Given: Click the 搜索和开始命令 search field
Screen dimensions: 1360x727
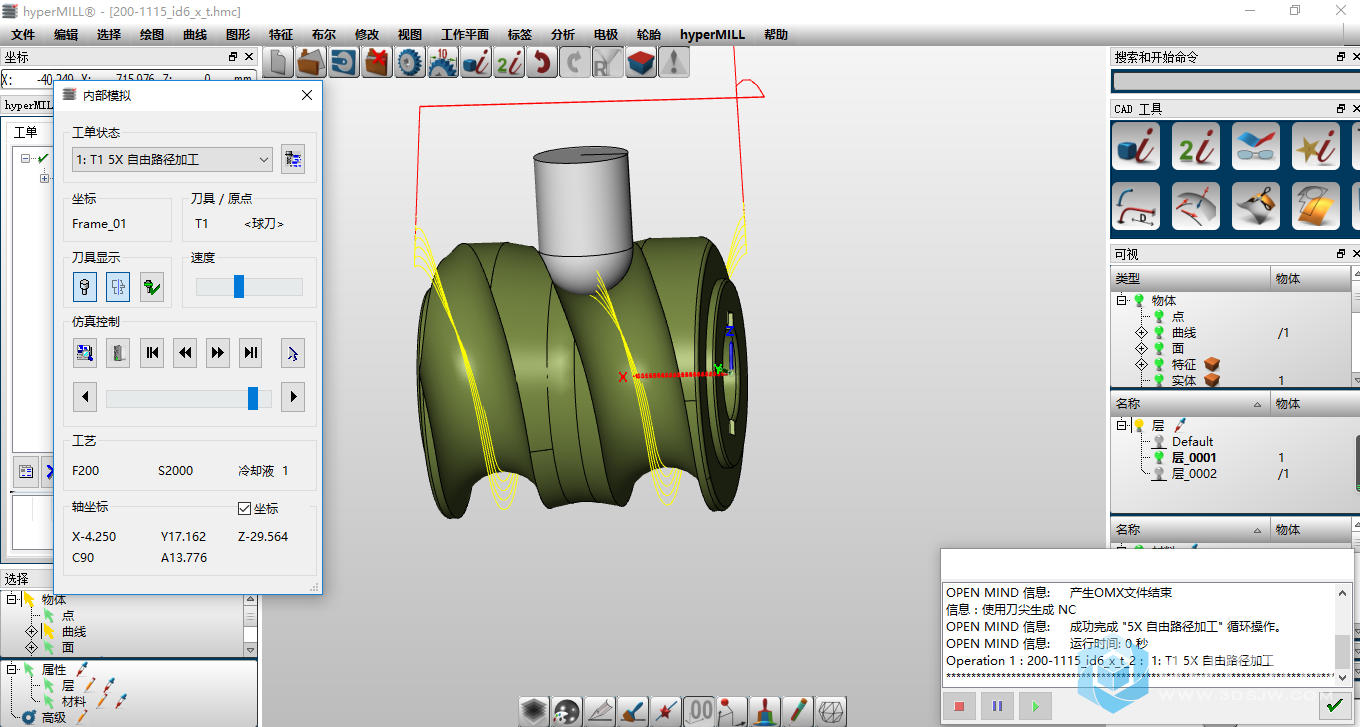Looking at the screenshot, I should [1236, 81].
